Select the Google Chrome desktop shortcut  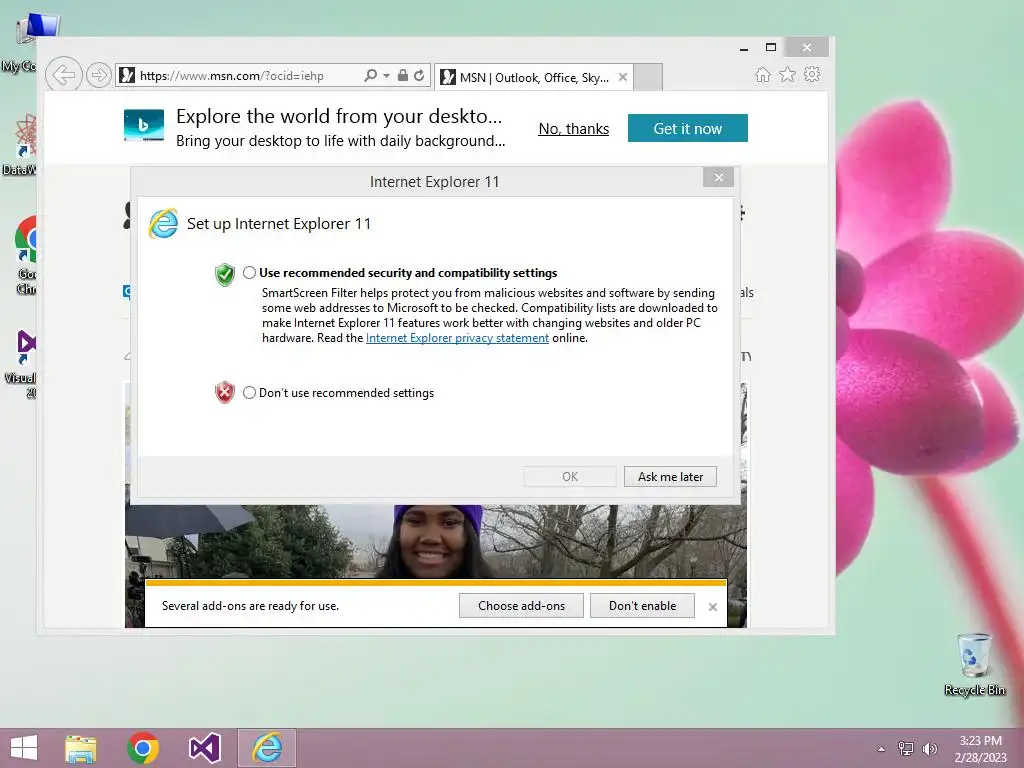25,255
